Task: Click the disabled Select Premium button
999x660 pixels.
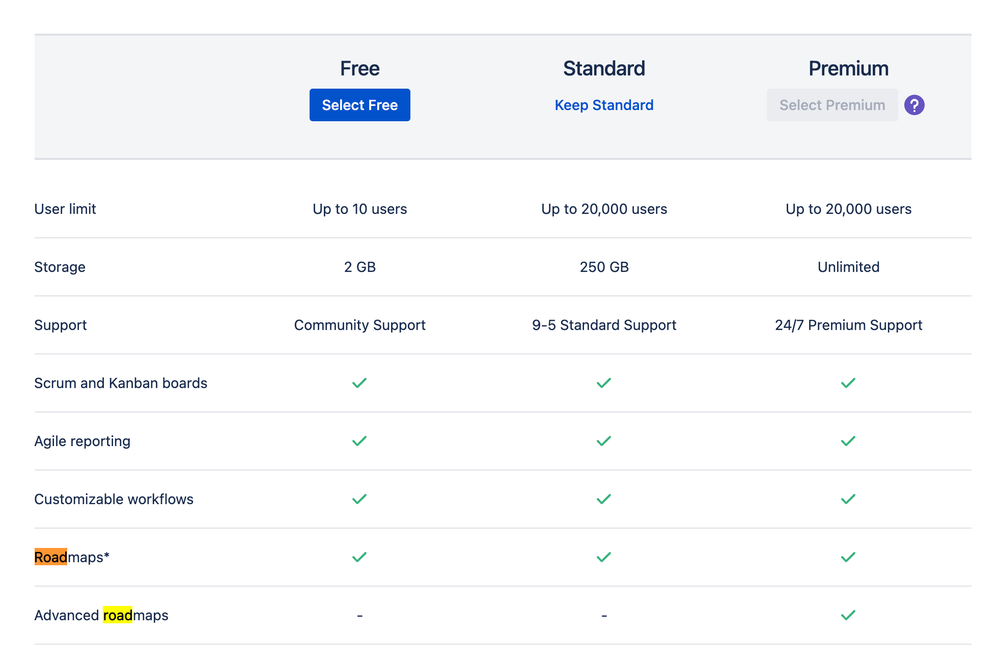Action: coord(832,105)
